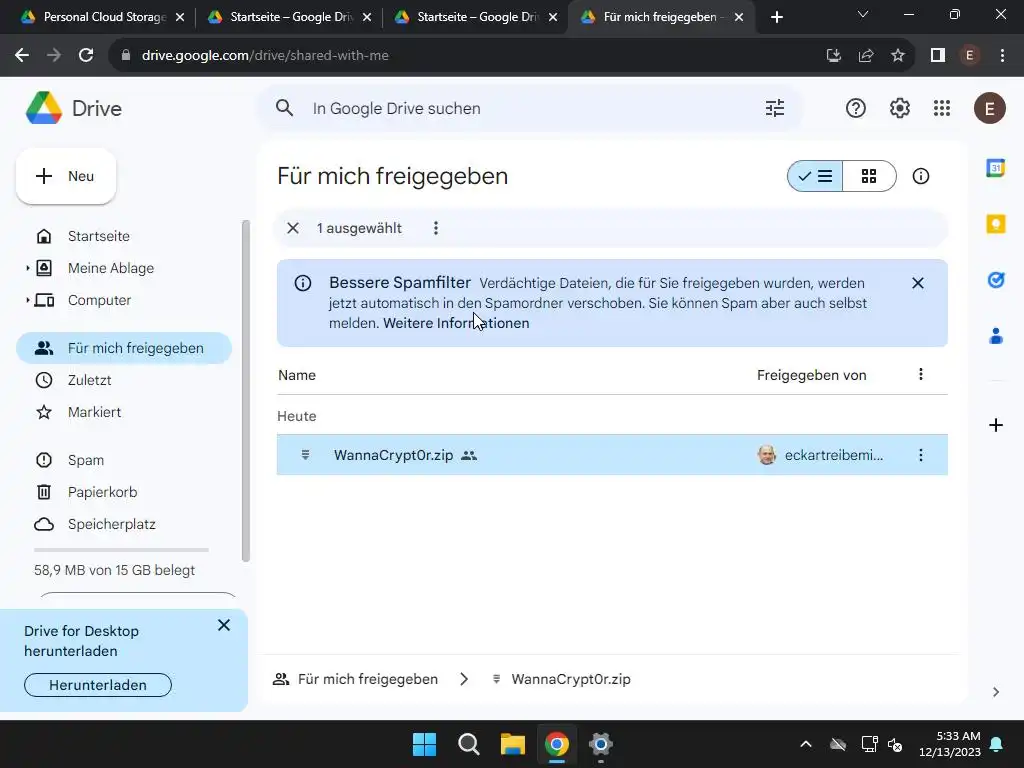
Task: Close the Drive for Desktop promo
Action: pos(223,626)
